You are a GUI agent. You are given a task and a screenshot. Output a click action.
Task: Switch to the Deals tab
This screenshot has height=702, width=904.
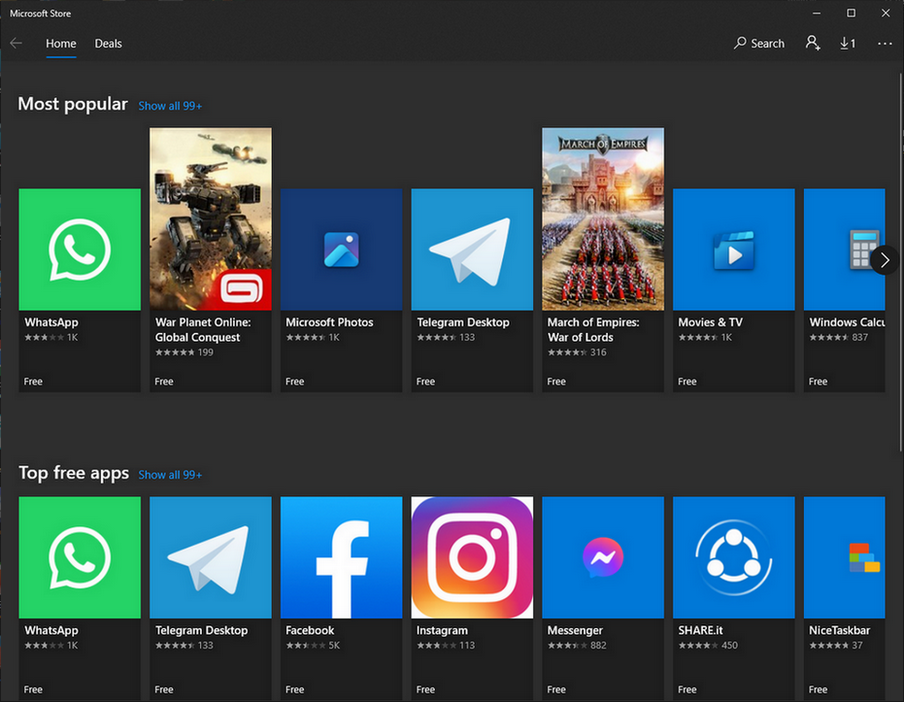point(108,43)
